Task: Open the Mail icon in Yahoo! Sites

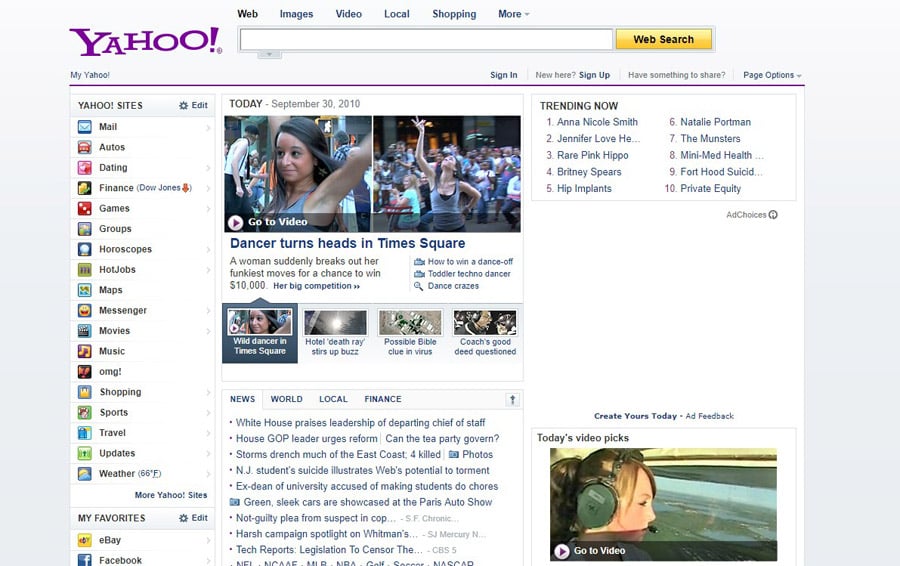Action: click(x=85, y=127)
